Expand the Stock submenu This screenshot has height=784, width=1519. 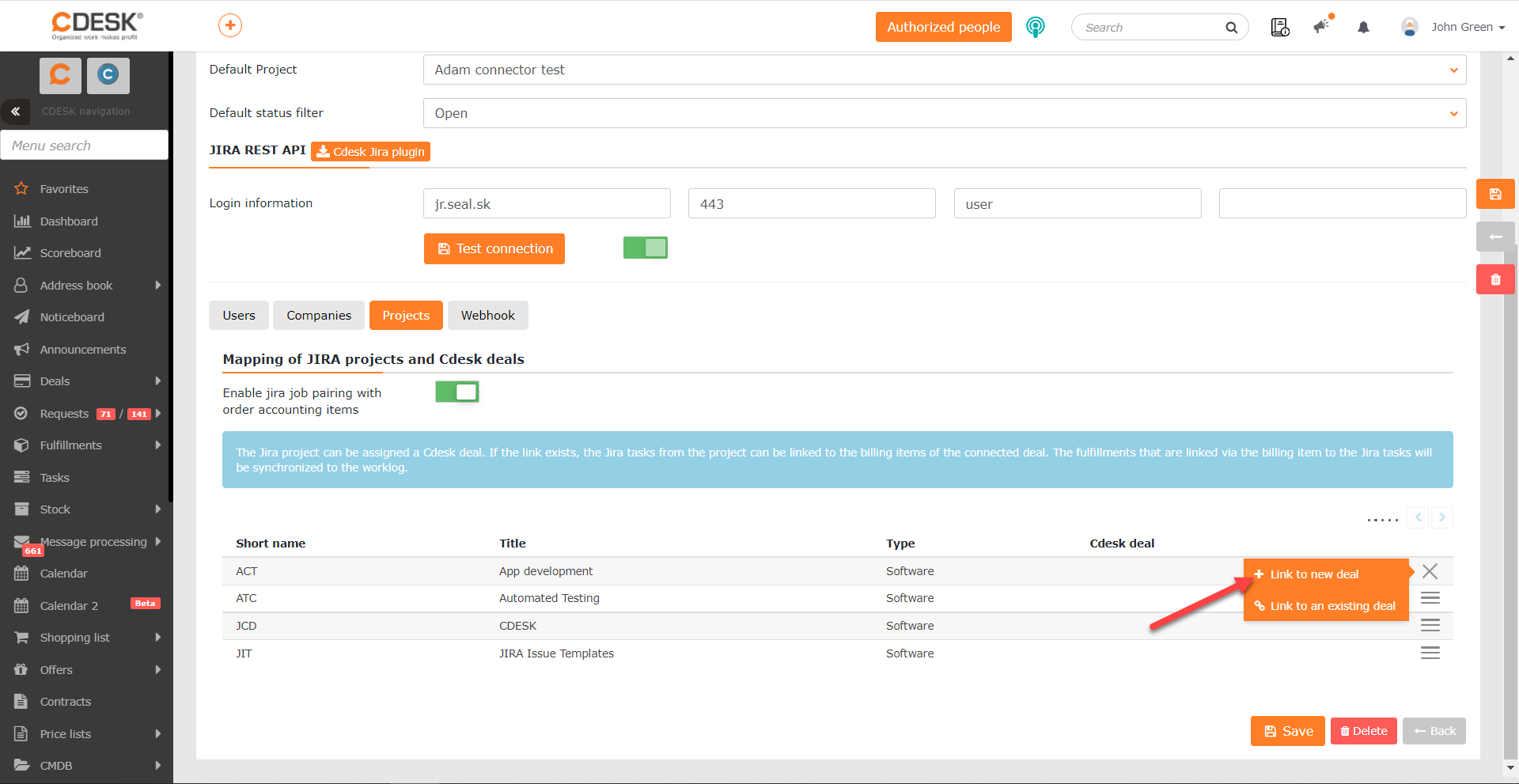[x=158, y=509]
